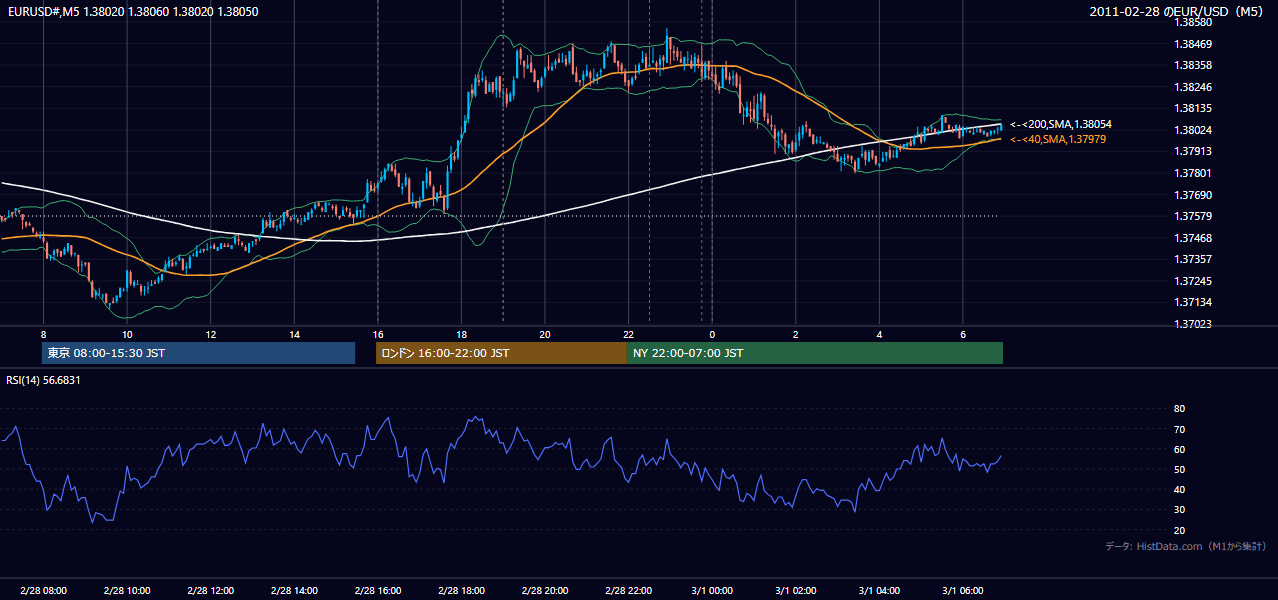Click the 2/28 10:00 time label
The width and height of the screenshot is (1278, 600).
127,590
